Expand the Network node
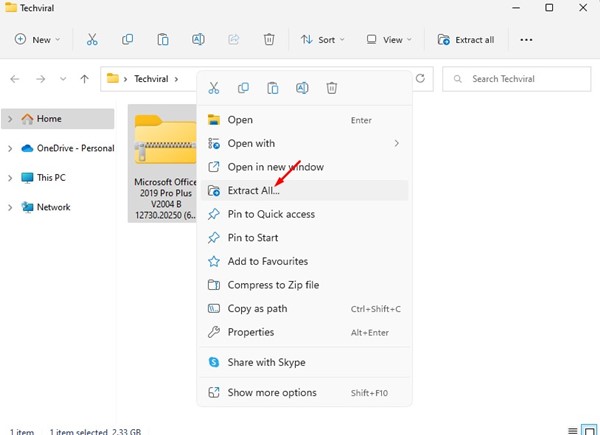 pyautogui.click(x=10, y=207)
